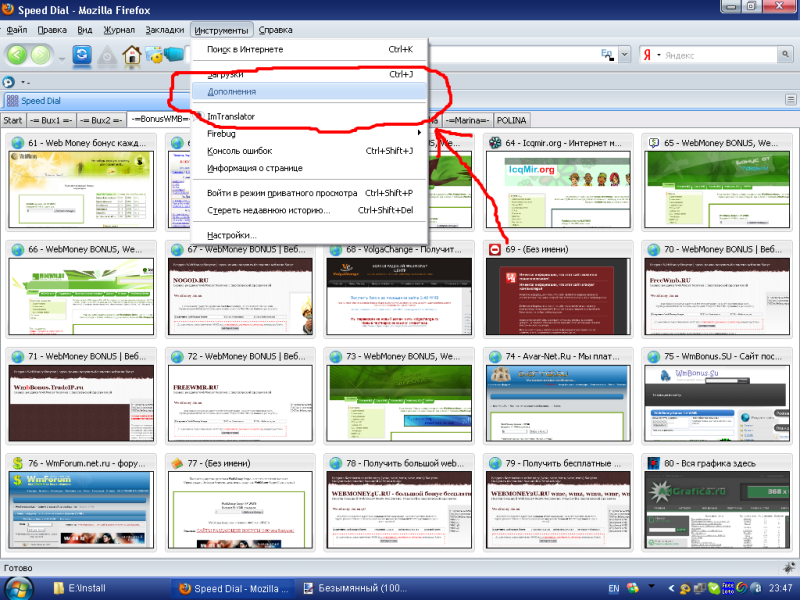
Task: Open dial 65 WebMoney BONUS thumbnail
Action: [x=716, y=189]
